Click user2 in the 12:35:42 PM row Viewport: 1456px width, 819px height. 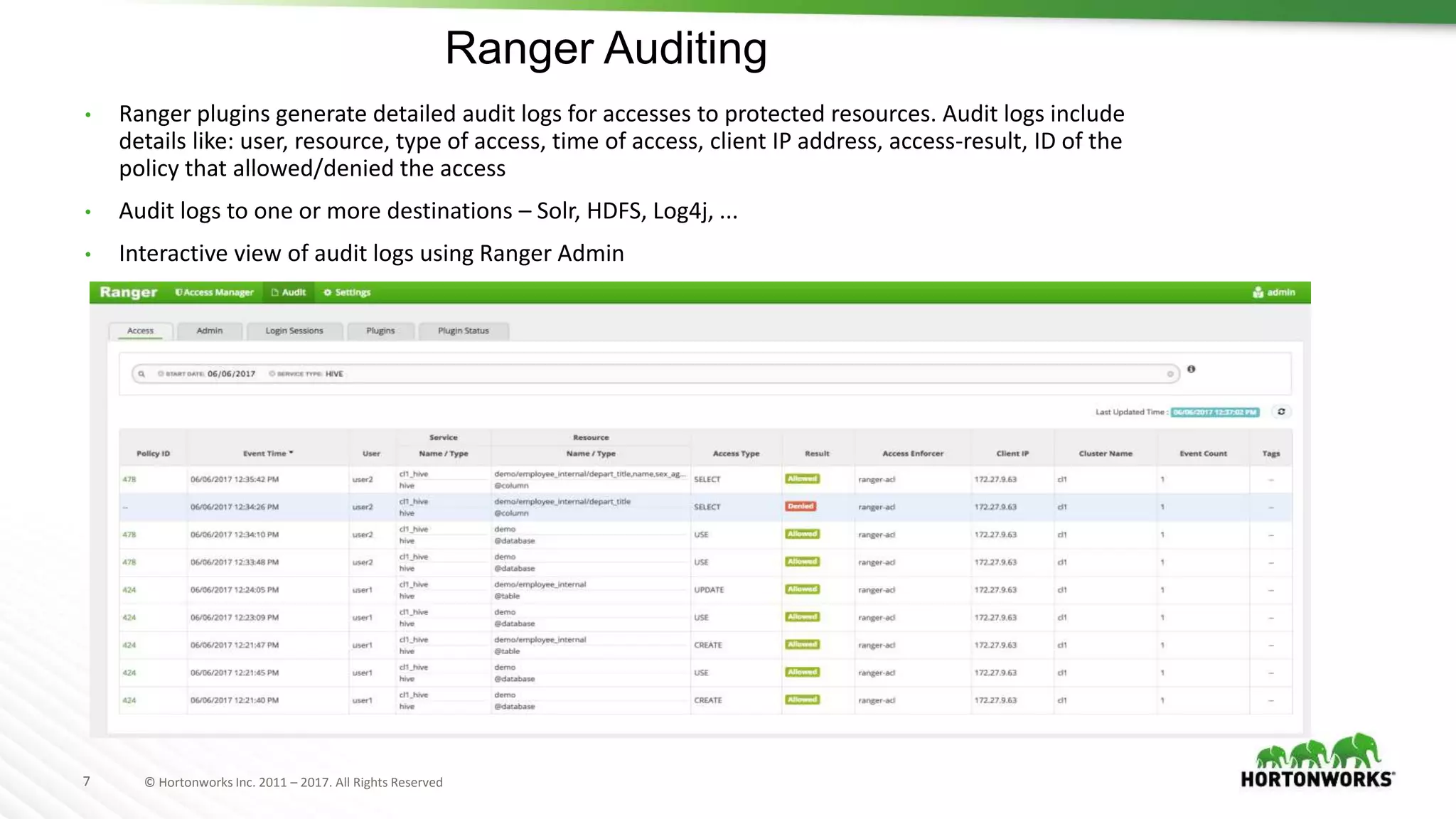[x=363, y=479]
